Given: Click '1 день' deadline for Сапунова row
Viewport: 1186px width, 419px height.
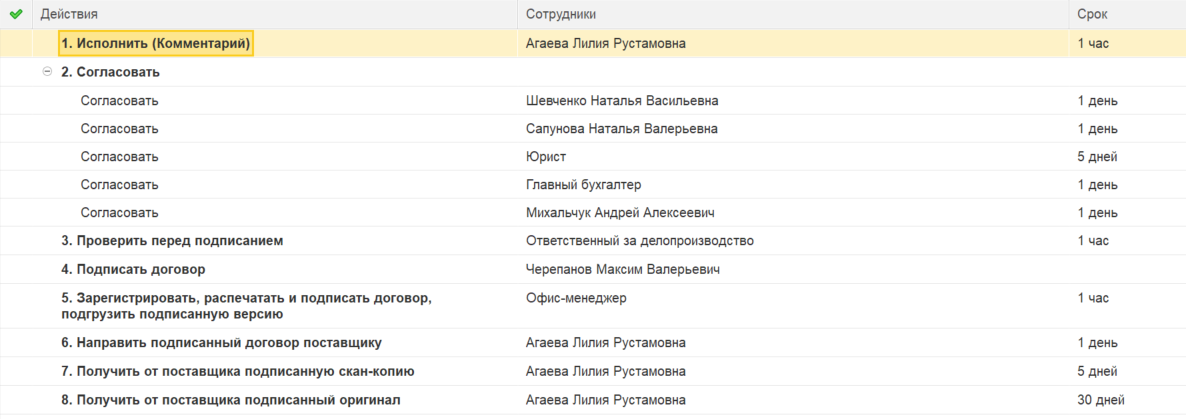Looking at the screenshot, I should click(1098, 129).
